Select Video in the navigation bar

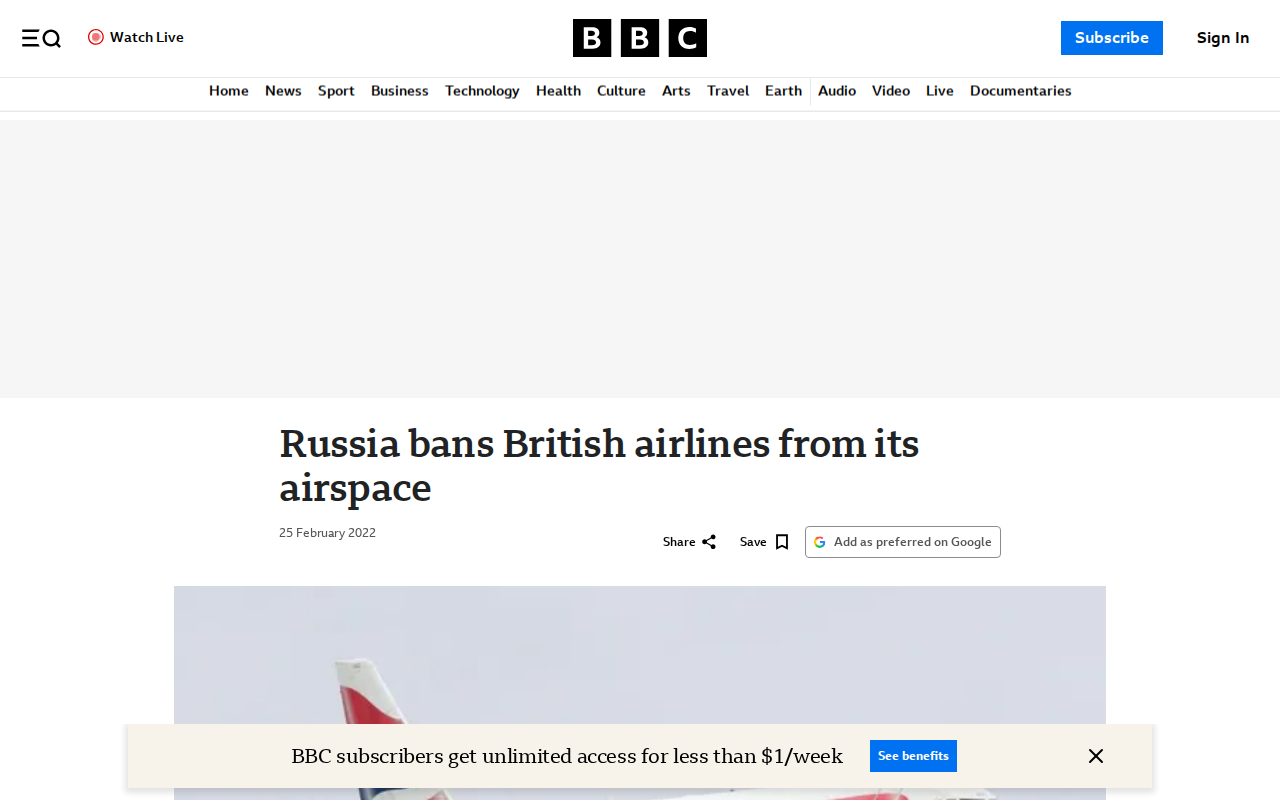891,91
